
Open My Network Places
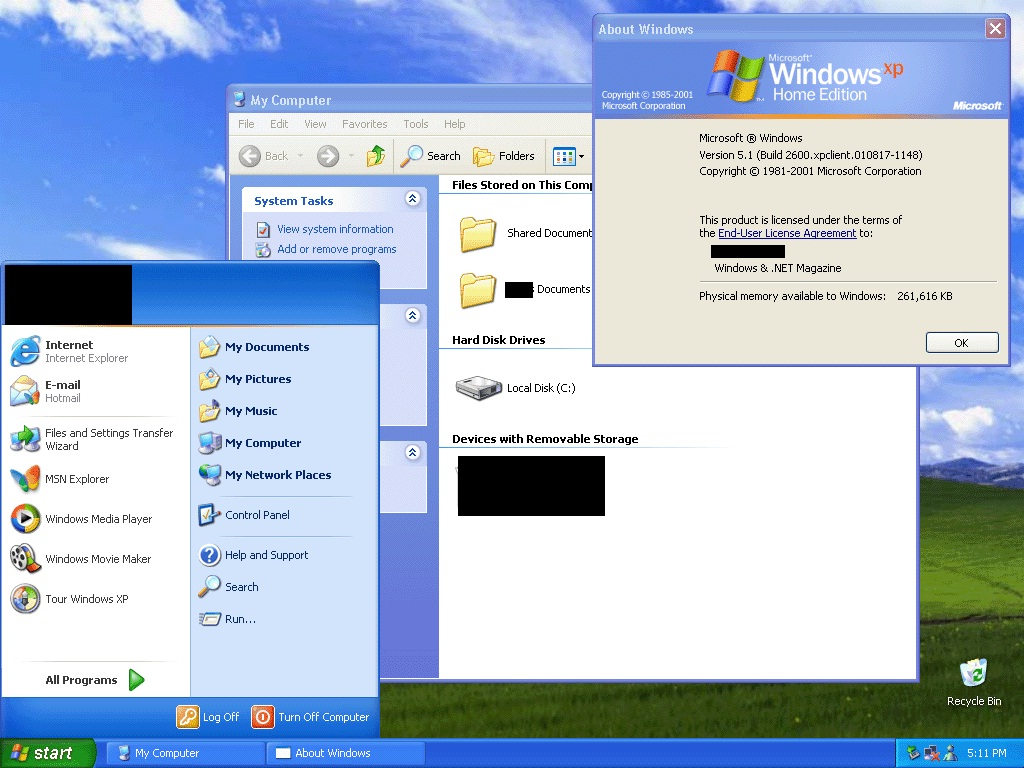[x=264, y=475]
